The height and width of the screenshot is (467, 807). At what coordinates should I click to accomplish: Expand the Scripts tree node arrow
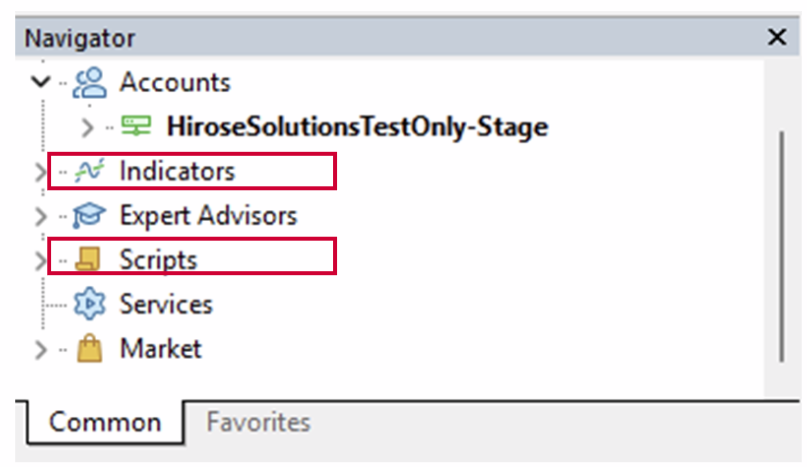tap(40, 260)
